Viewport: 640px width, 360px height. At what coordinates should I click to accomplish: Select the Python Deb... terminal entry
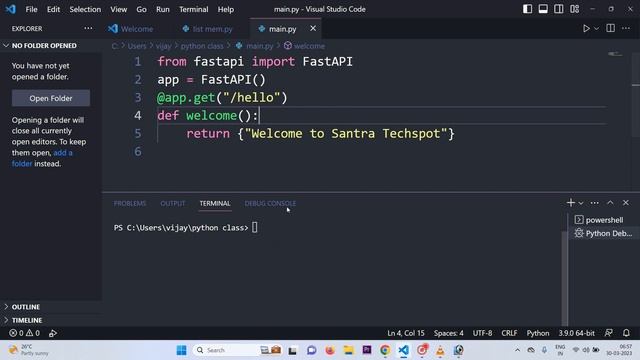pyautogui.click(x=603, y=233)
